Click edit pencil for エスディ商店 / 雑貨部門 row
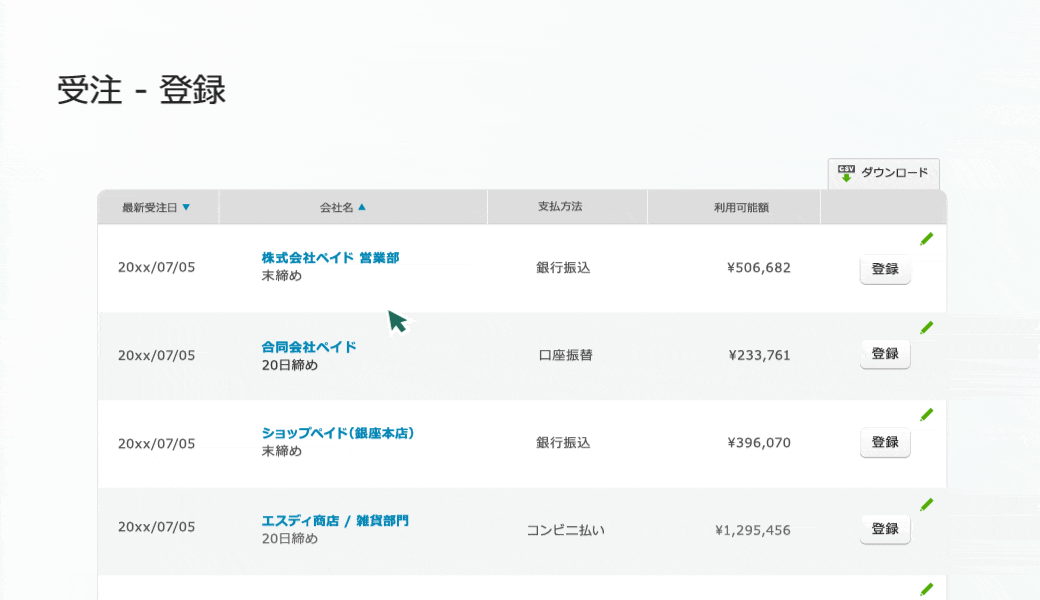 pyautogui.click(x=926, y=504)
